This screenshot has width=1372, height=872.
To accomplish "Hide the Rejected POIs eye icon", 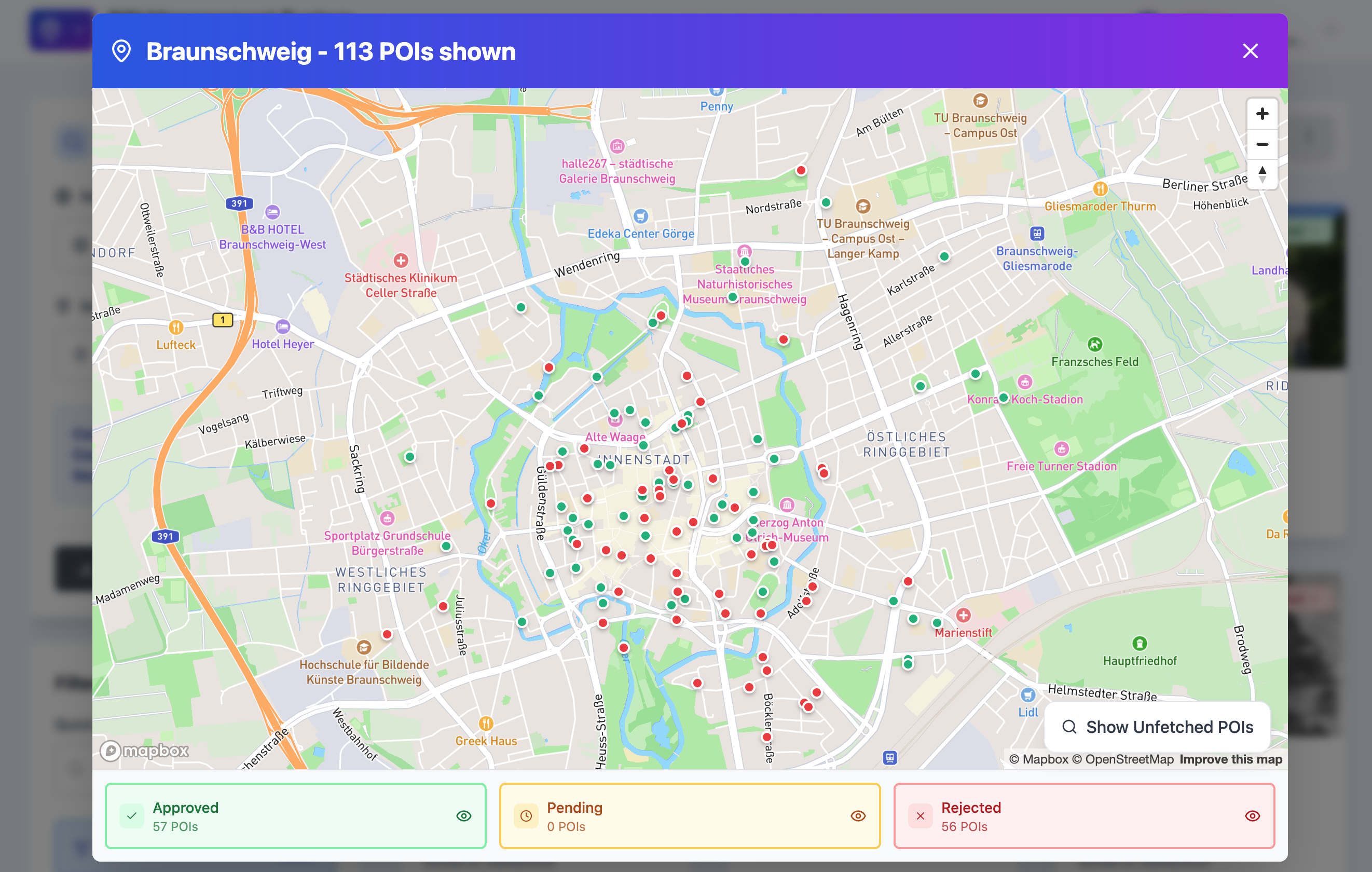I will pyautogui.click(x=1252, y=815).
